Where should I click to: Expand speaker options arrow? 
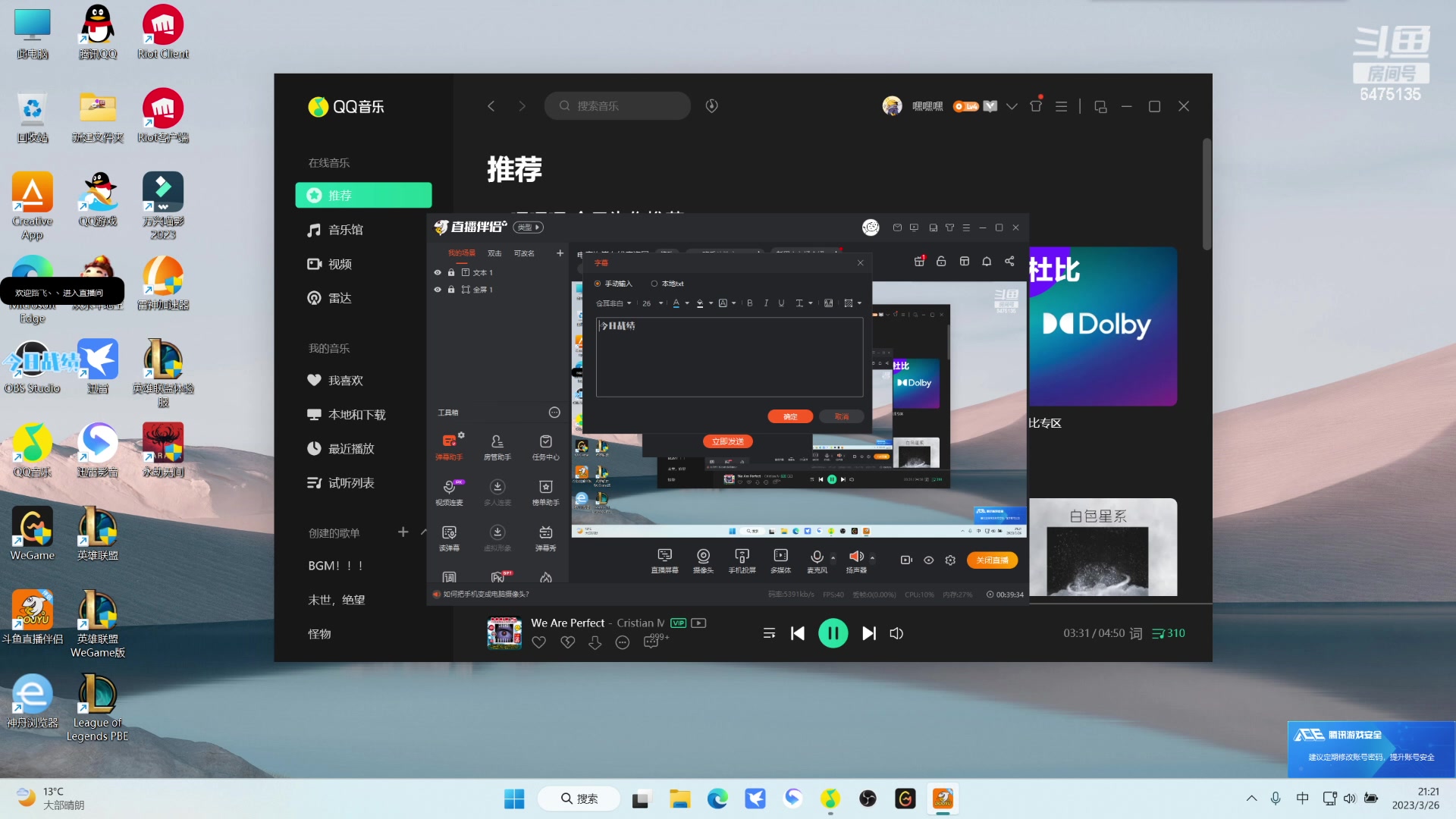point(872,558)
